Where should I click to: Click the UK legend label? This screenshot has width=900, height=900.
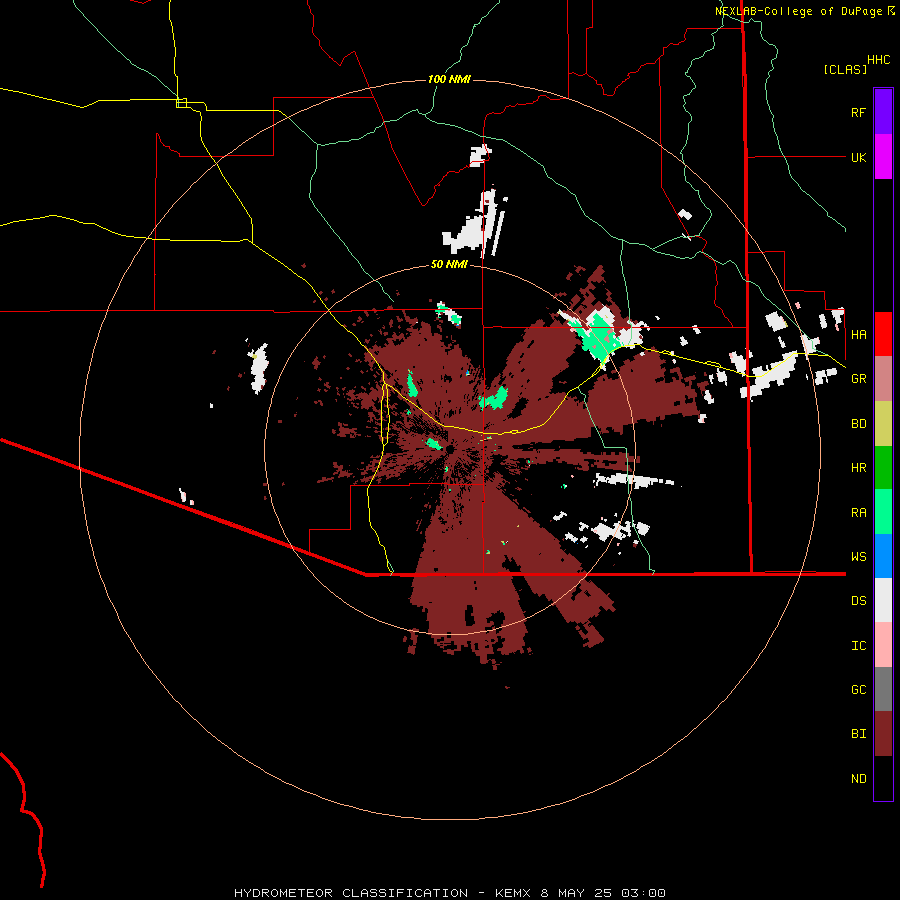click(858, 157)
